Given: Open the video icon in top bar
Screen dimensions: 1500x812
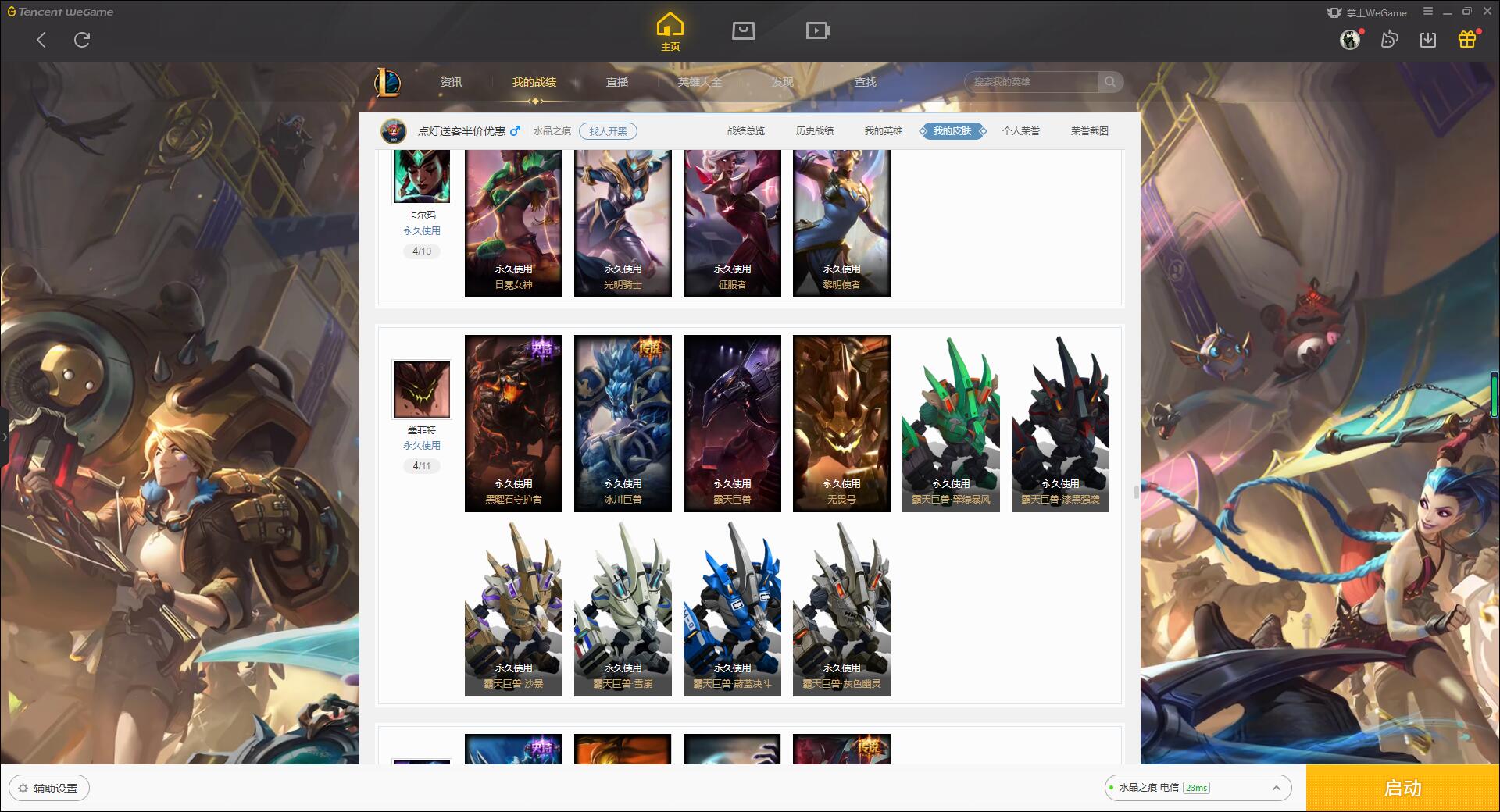Looking at the screenshot, I should click(818, 30).
